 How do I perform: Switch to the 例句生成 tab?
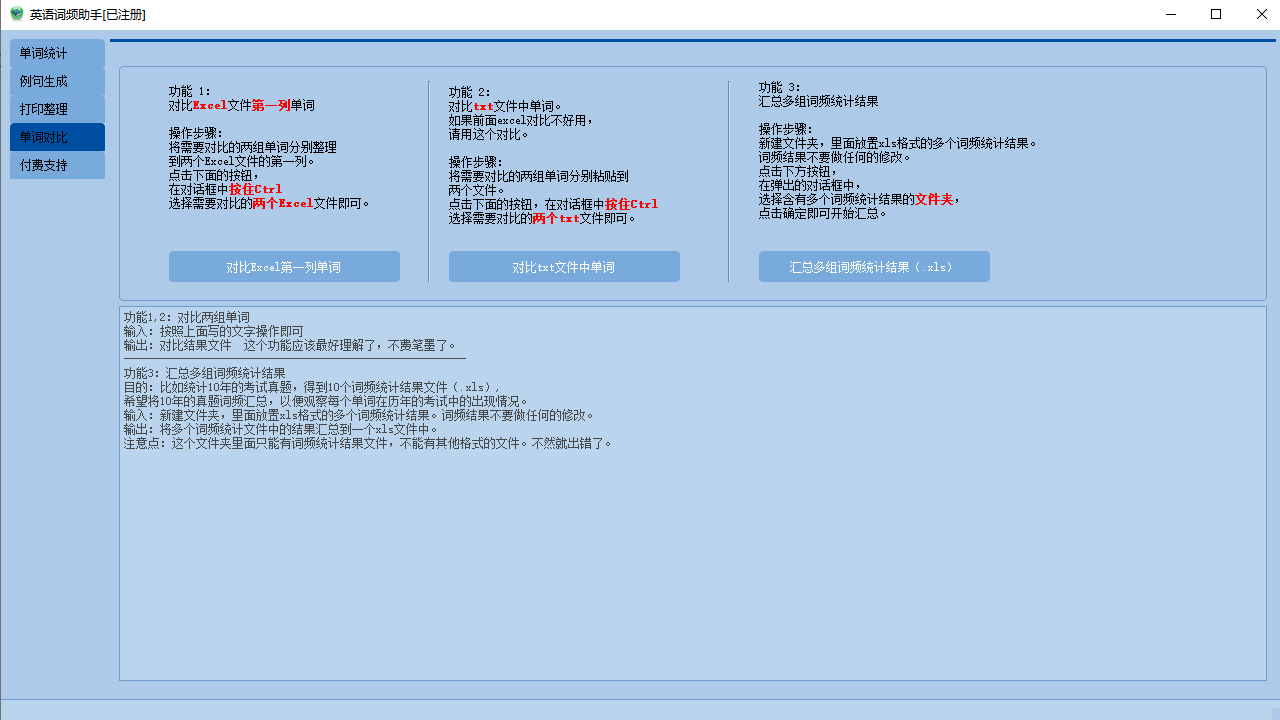point(56,80)
